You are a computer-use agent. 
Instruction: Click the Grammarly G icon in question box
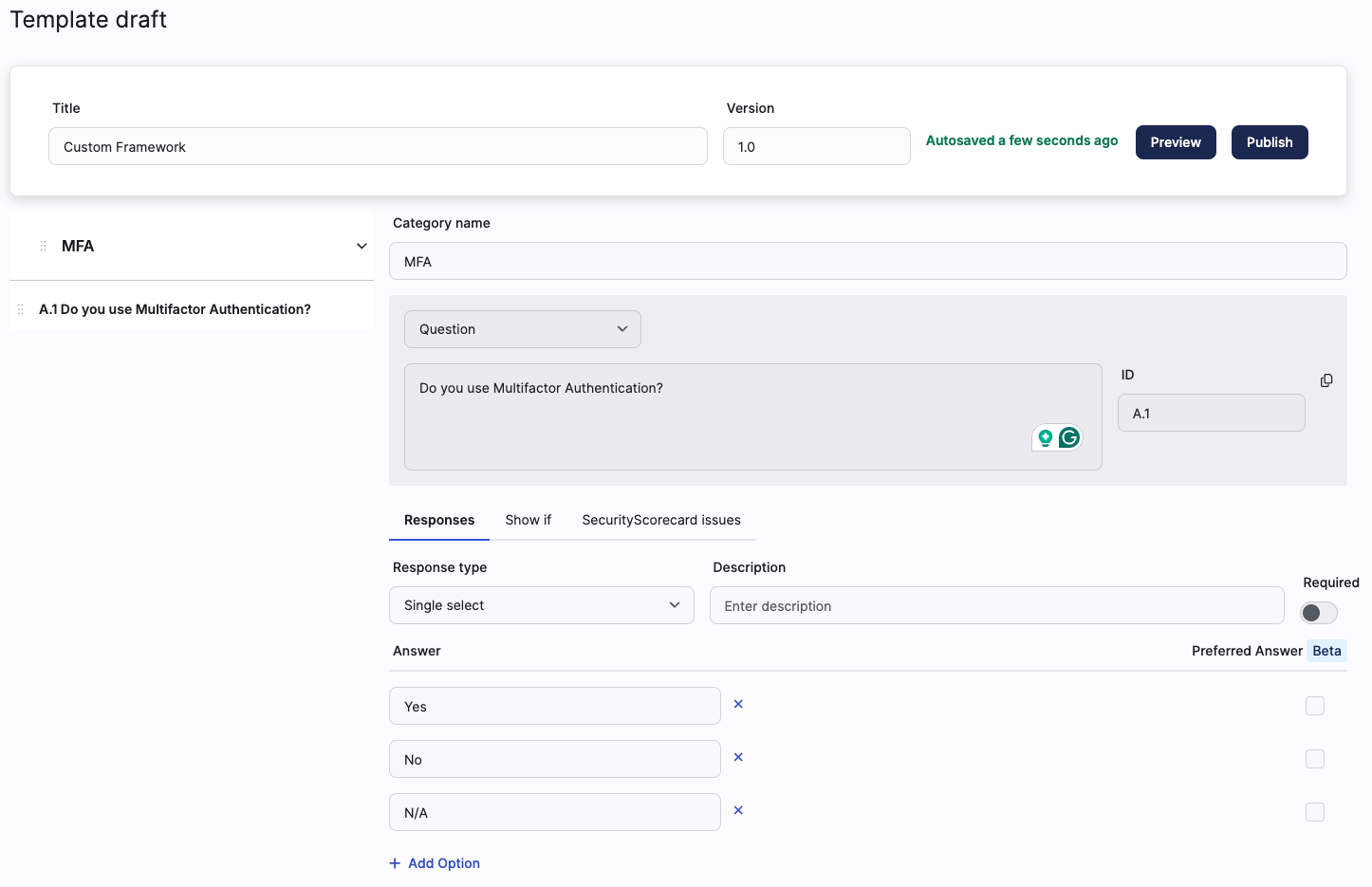1069,437
